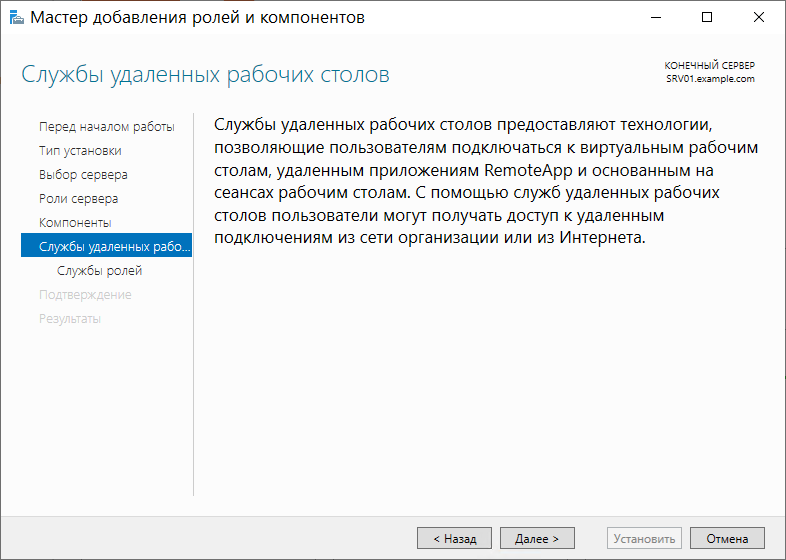Click the Службы удаленных рабочих столов page heading

(x=206, y=75)
